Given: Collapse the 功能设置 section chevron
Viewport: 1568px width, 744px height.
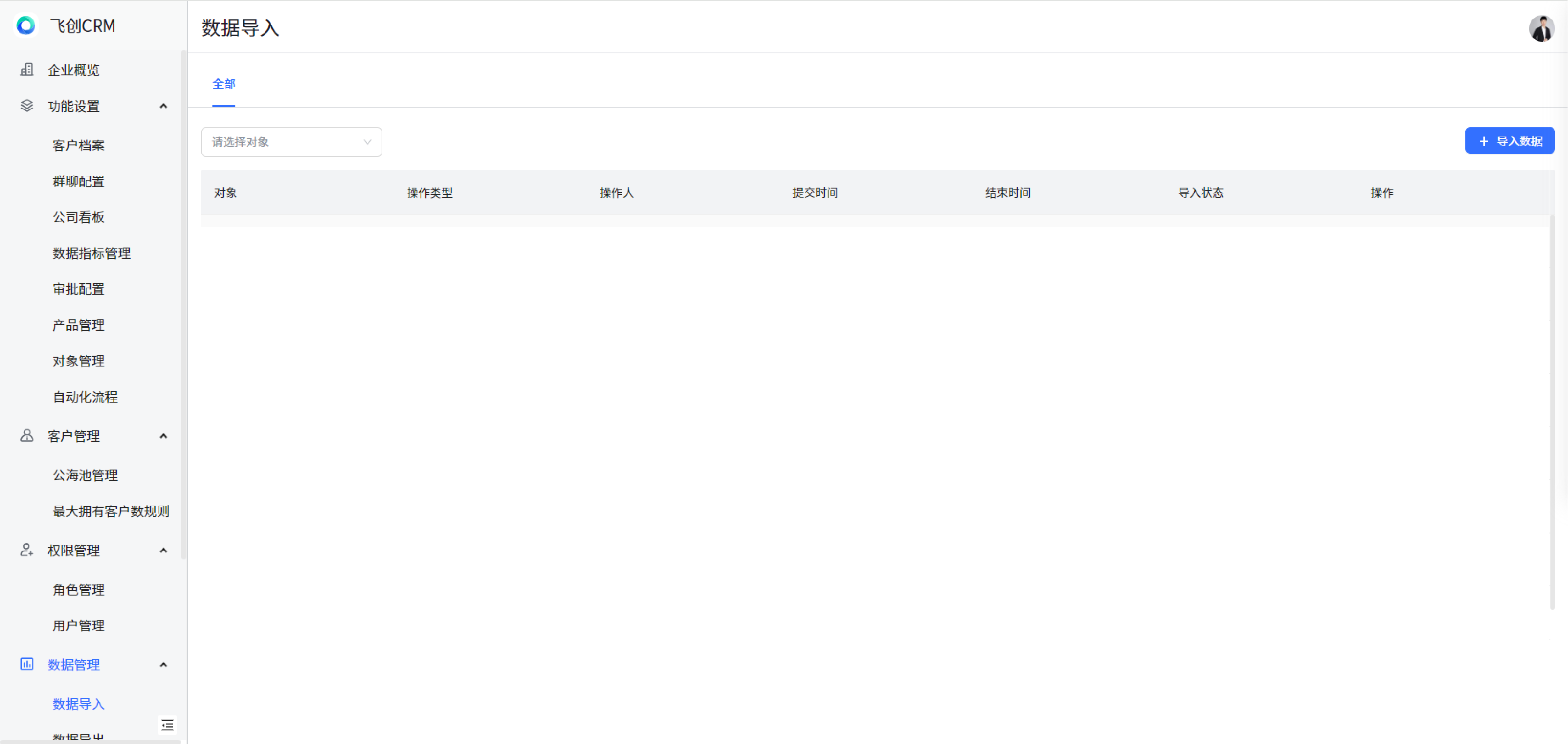Looking at the screenshot, I should pyautogui.click(x=163, y=106).
